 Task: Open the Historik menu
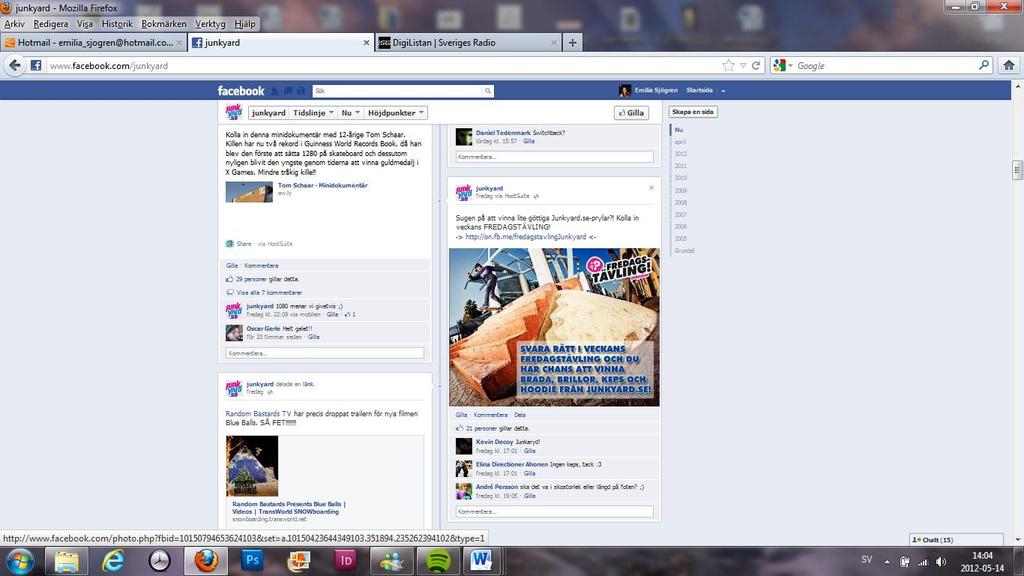(x=117, y=24)
